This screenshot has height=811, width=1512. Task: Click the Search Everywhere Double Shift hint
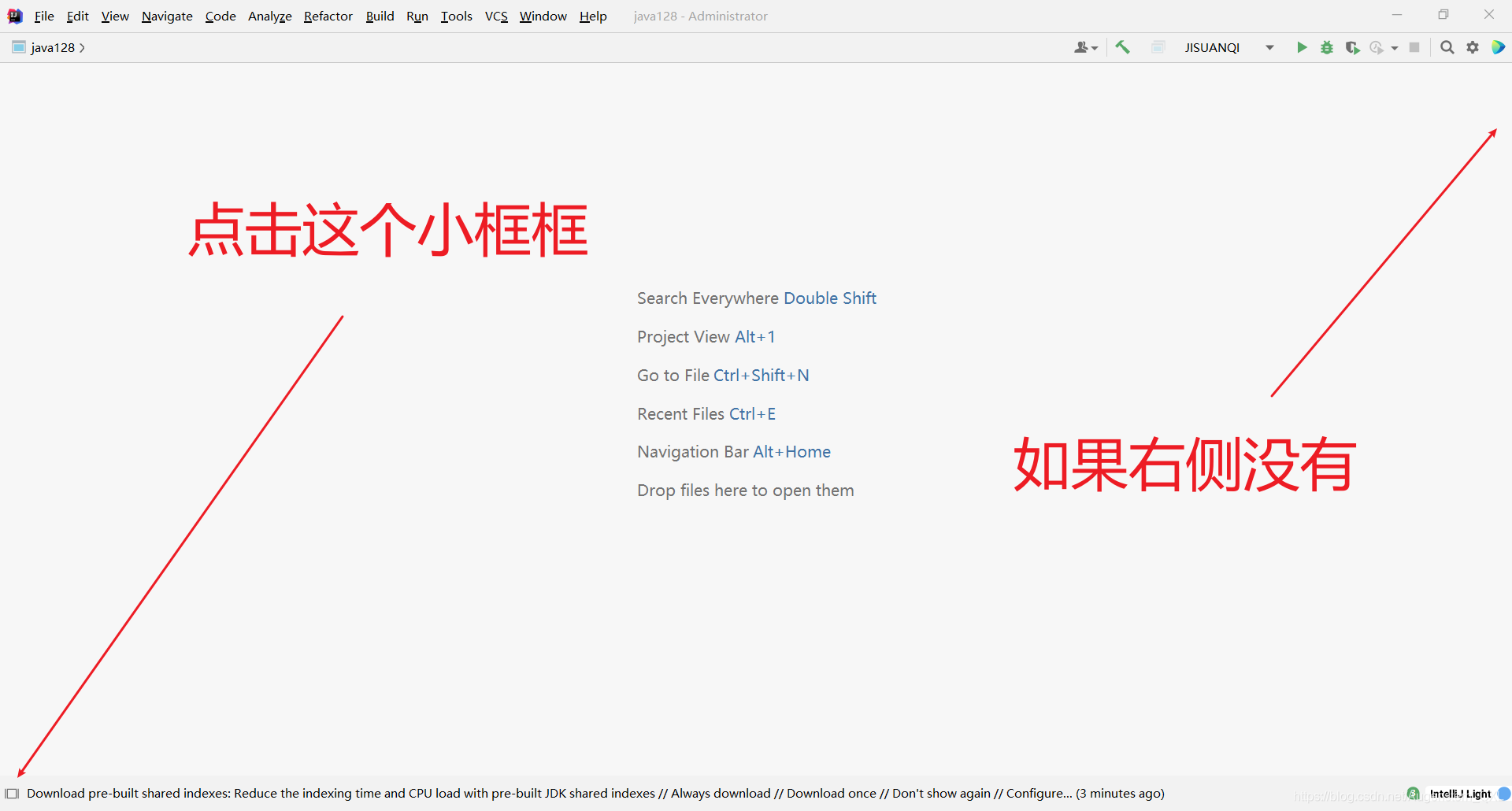pos(757,298)
